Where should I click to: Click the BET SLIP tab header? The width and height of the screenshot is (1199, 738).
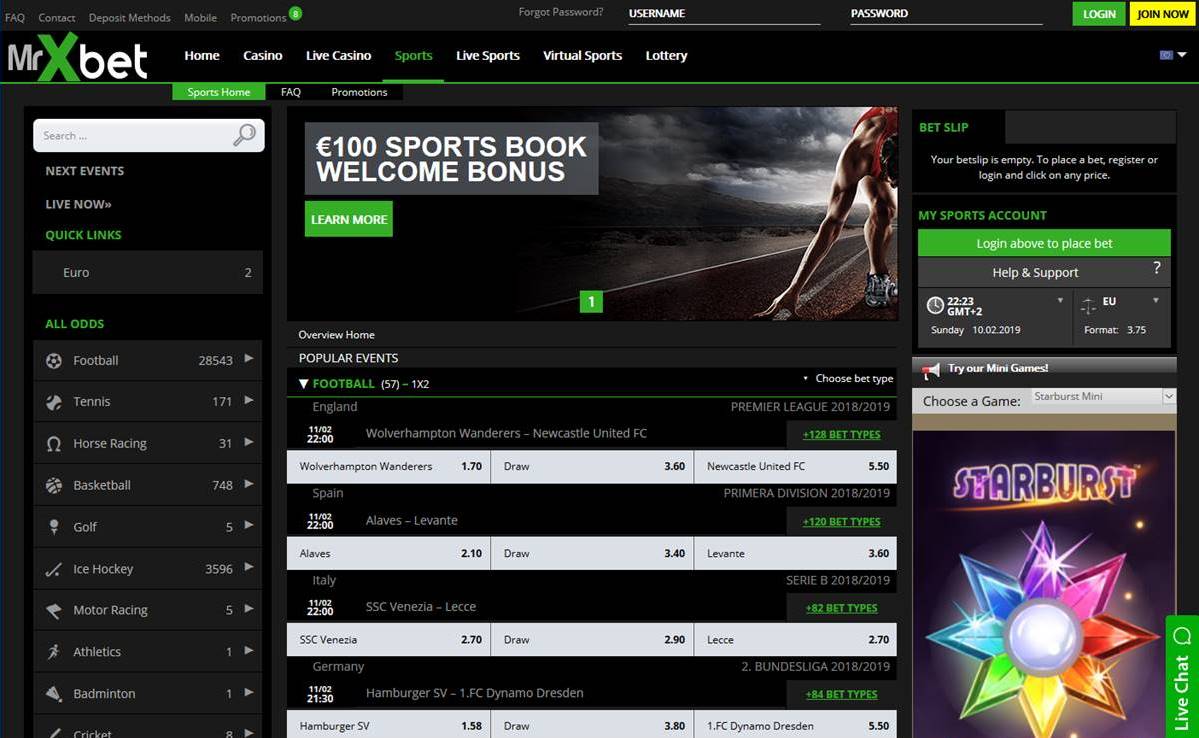(x=957, y=127)
